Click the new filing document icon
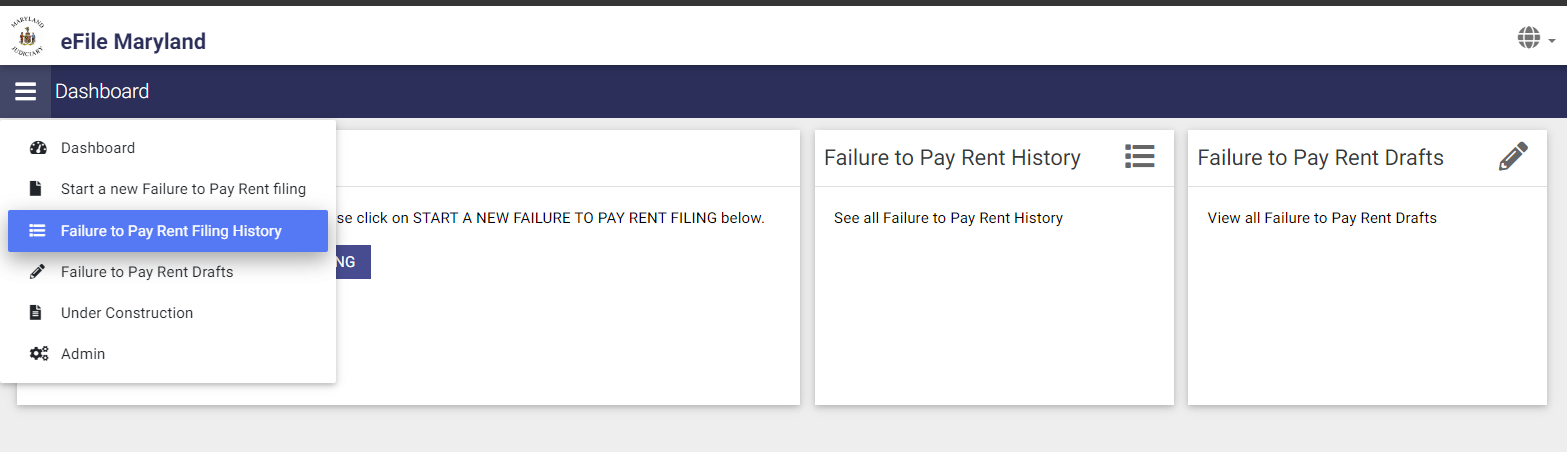The height and width of the screenshot is (452, 1567). (36, 189)
